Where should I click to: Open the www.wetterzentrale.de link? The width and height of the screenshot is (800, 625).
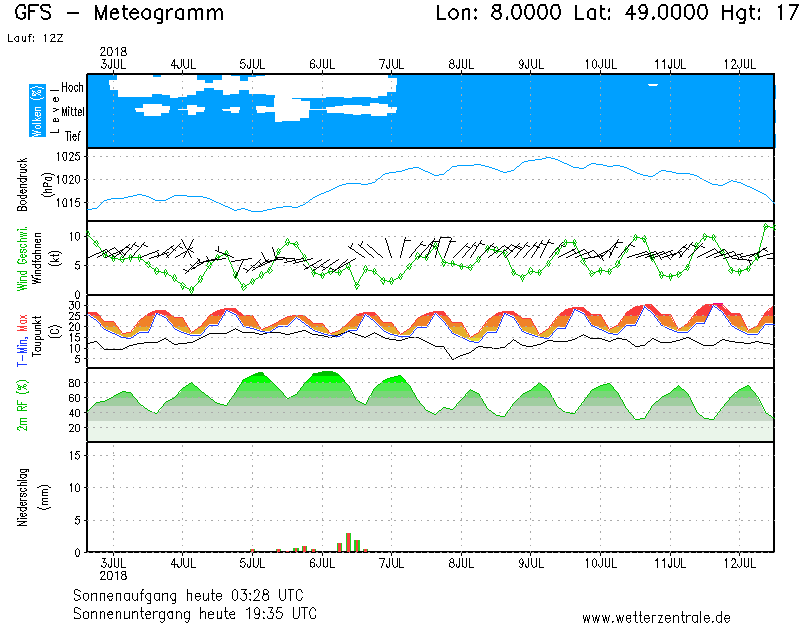coord(656,617)
